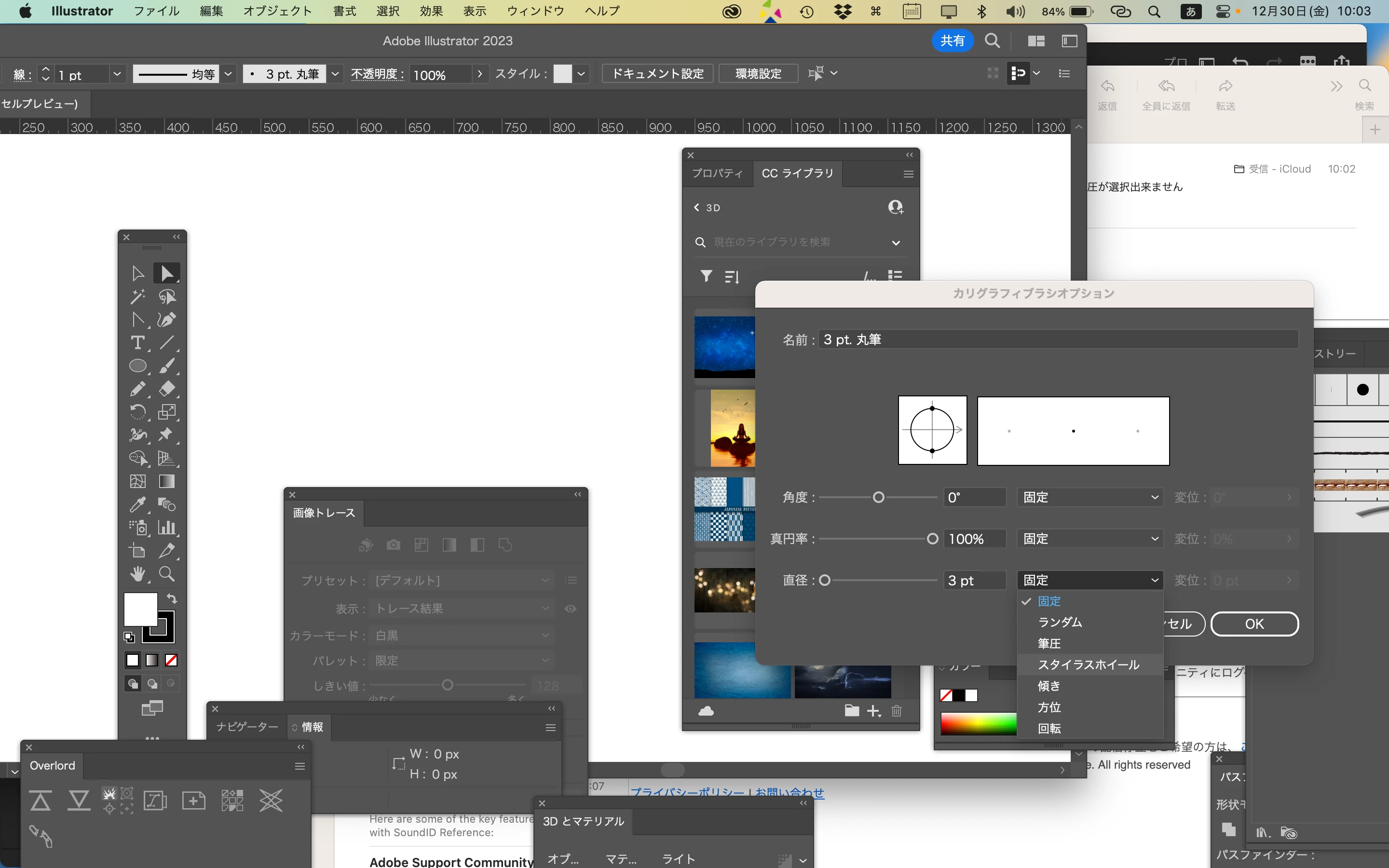Click OK in brush options dialog
Screen dimensions: 1389x868
pyautogui.click(x=1254, y=624)
